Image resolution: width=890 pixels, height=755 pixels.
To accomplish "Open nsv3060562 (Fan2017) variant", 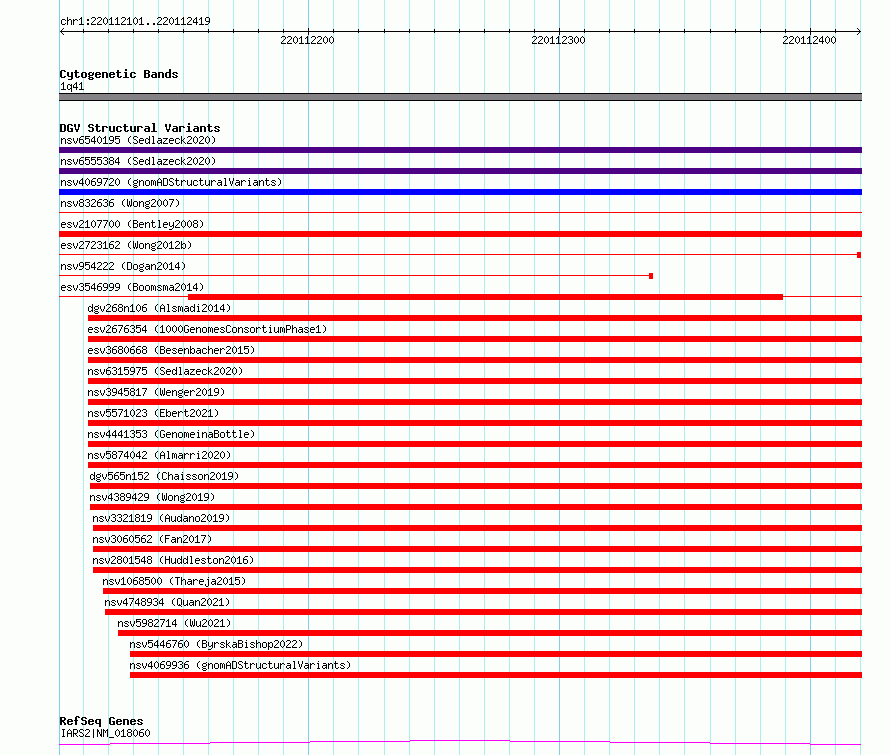I will (152, 539).
